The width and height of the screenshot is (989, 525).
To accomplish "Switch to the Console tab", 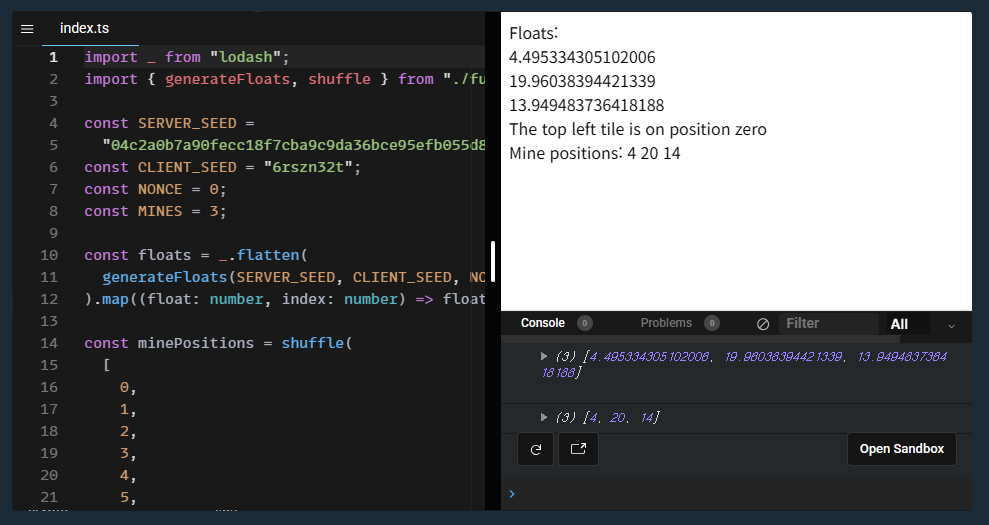I will (542, 323).
